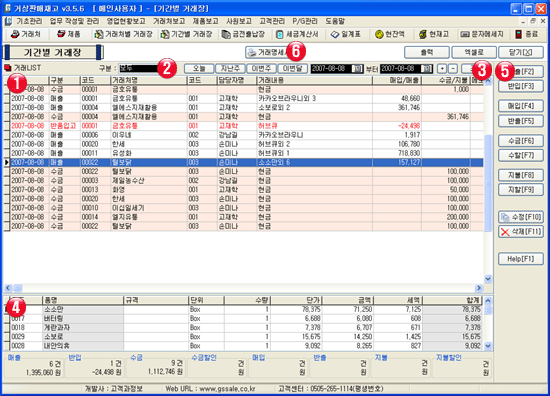Screen dimensions: 550x396
Task: Select the 이우네 카카오브라우니 row
Action: 243,135
